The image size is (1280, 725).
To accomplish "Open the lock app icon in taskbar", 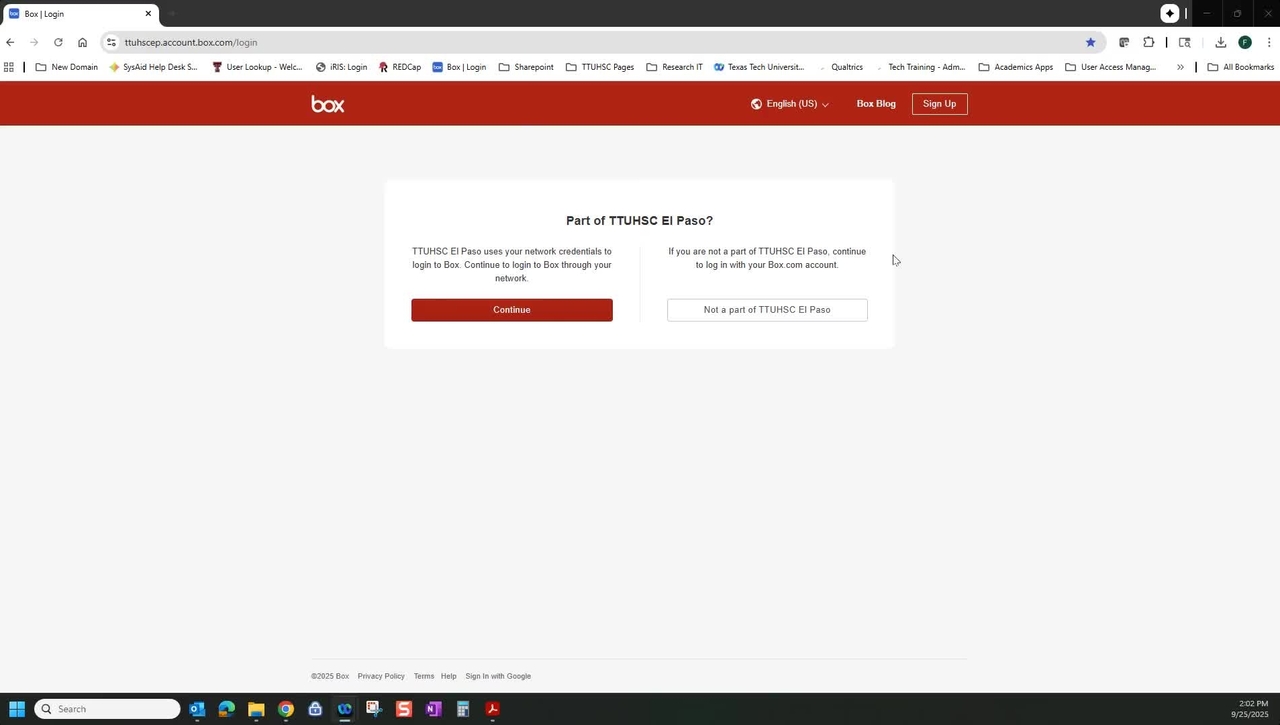I will (315, 709).
